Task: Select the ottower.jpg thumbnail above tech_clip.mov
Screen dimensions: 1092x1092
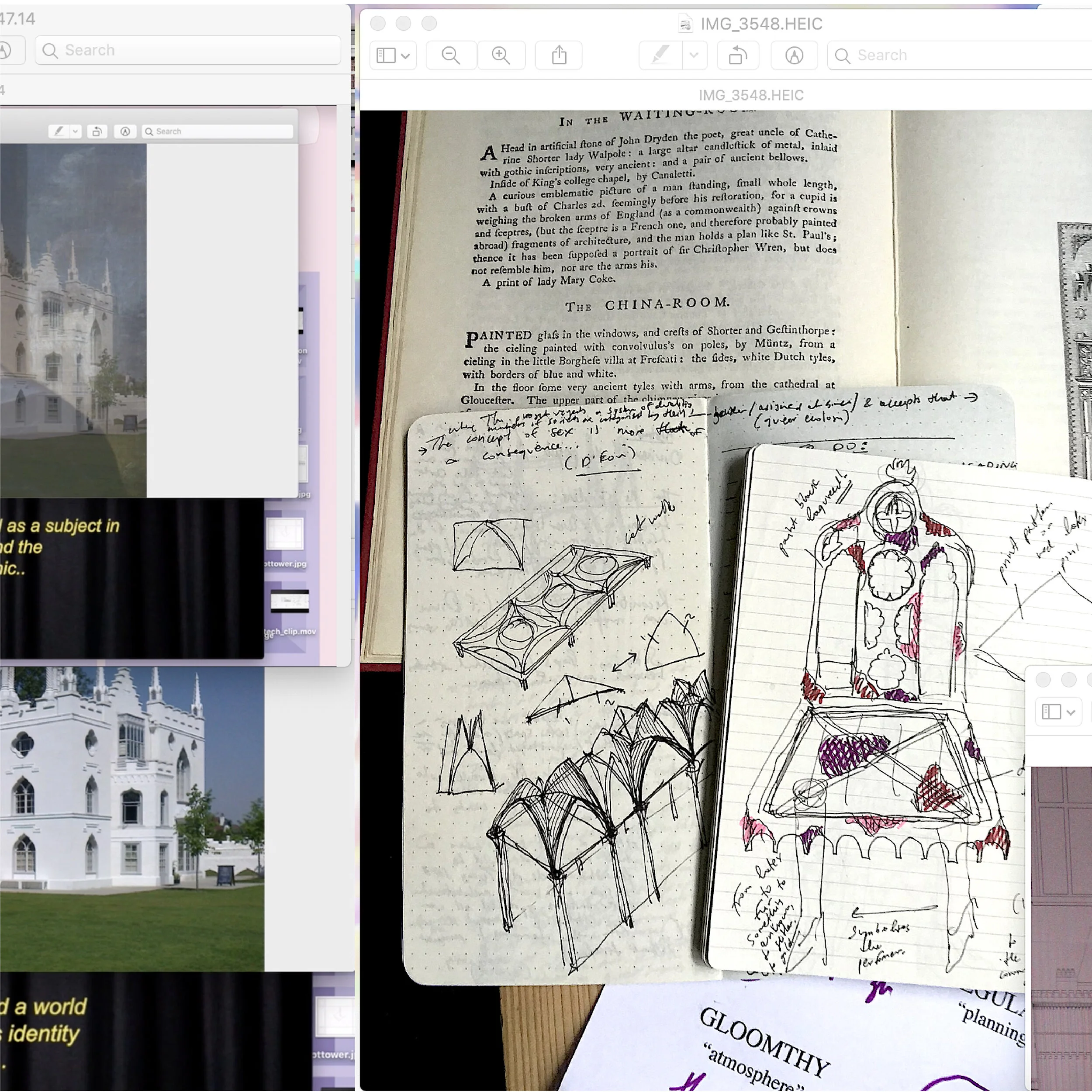Action: 285,534
